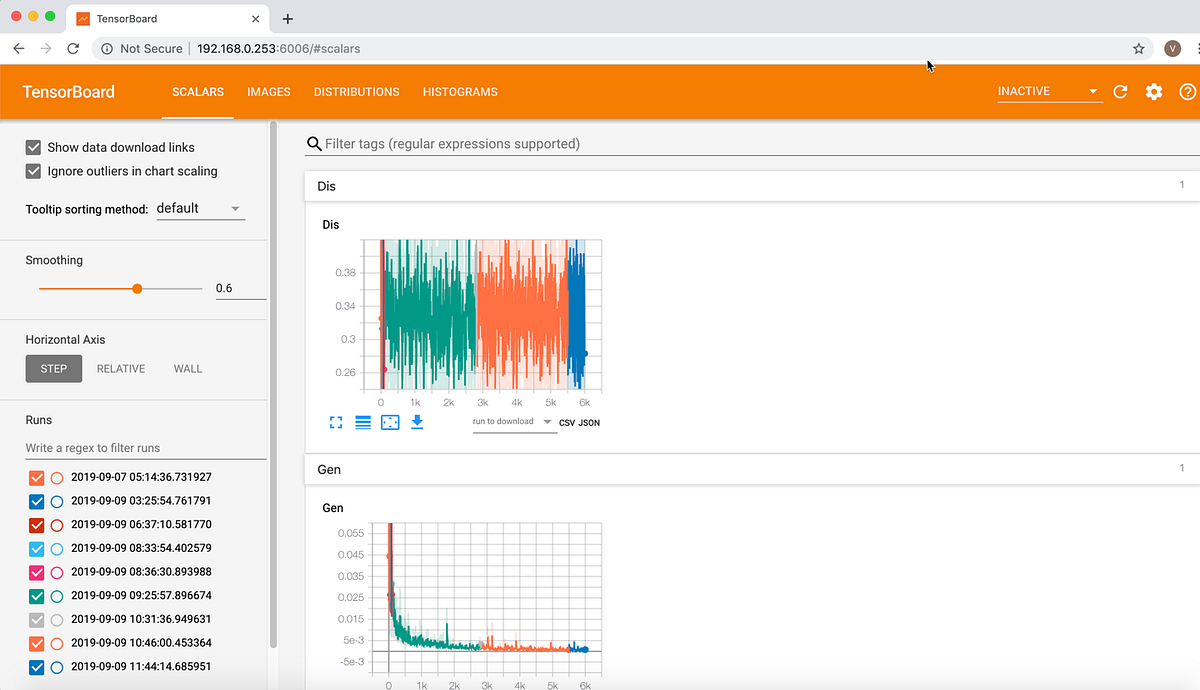Screen dimensions: 1200x690
Task: Open the Tooltip sorting method dropdown
Action: (197, 208)
